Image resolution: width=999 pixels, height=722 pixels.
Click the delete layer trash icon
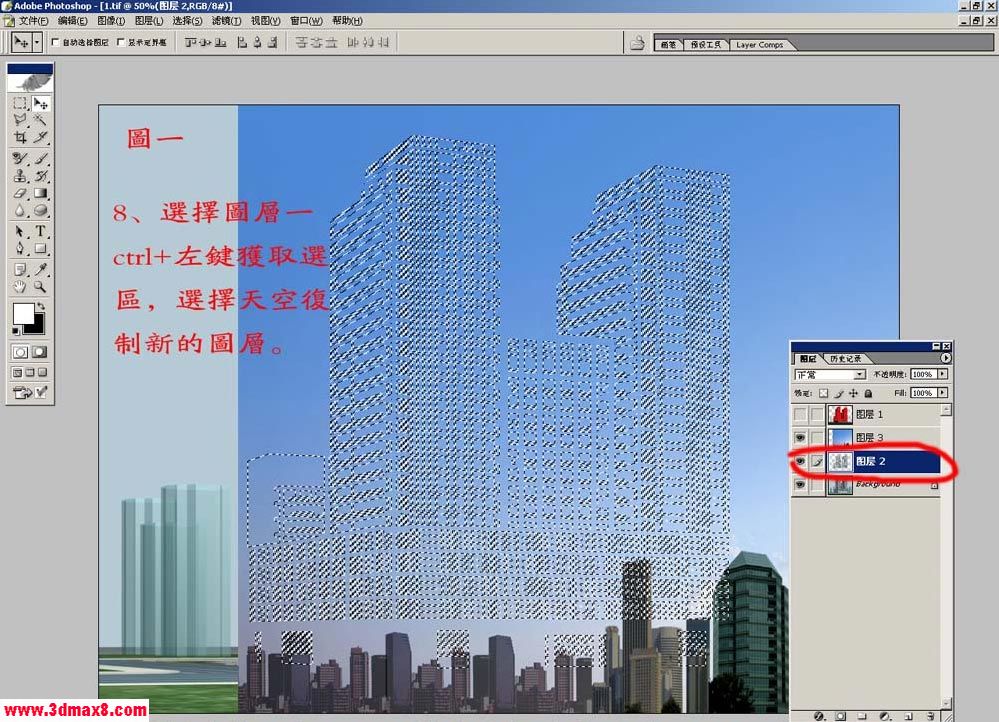pyautogui.click(x=930, y=716)
